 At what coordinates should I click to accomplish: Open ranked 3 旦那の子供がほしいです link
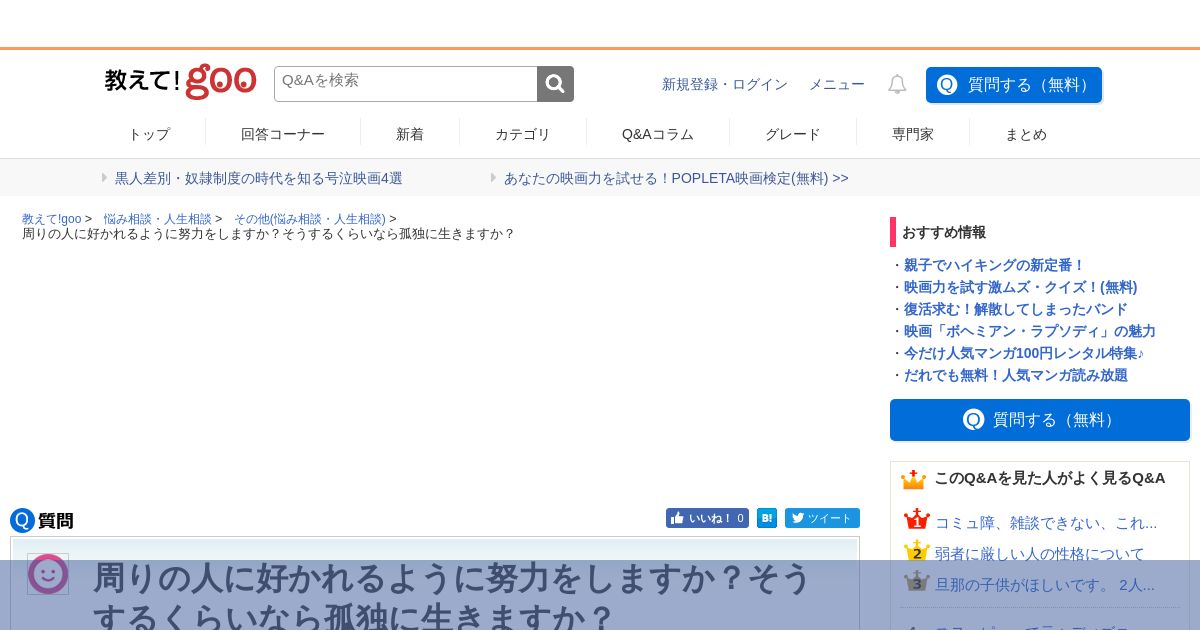tap(1045, 585)
